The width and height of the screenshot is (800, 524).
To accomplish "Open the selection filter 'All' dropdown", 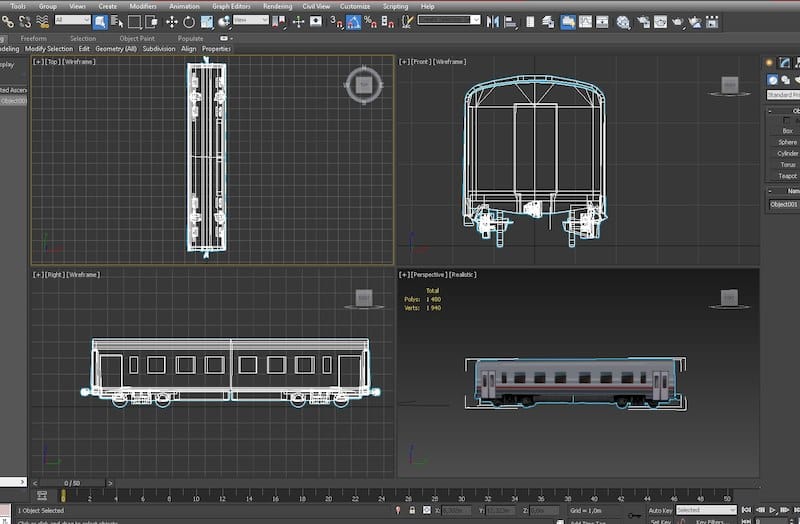I will [x=72, y=20].
